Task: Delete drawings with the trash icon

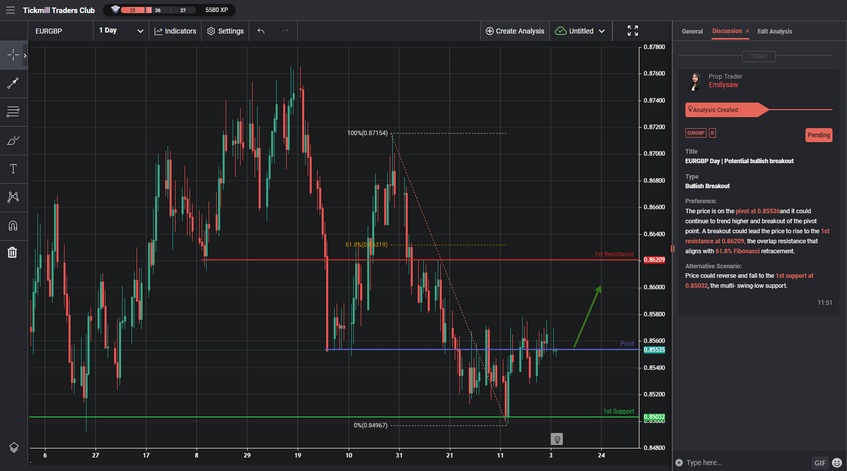Action: (x=12, y=252)
